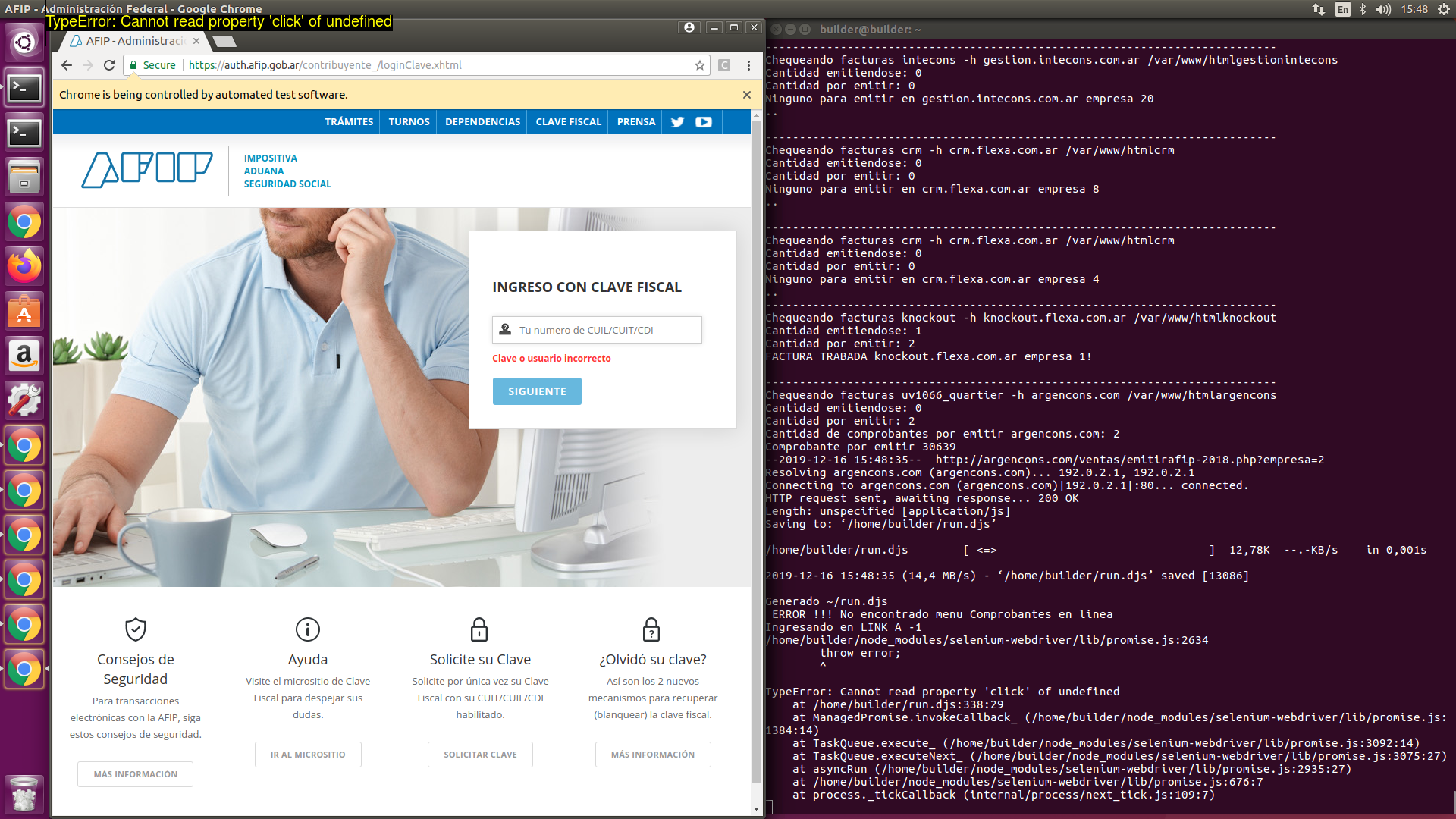Click the Solicite su Clave padlock icon

click(x=479, y=629)
